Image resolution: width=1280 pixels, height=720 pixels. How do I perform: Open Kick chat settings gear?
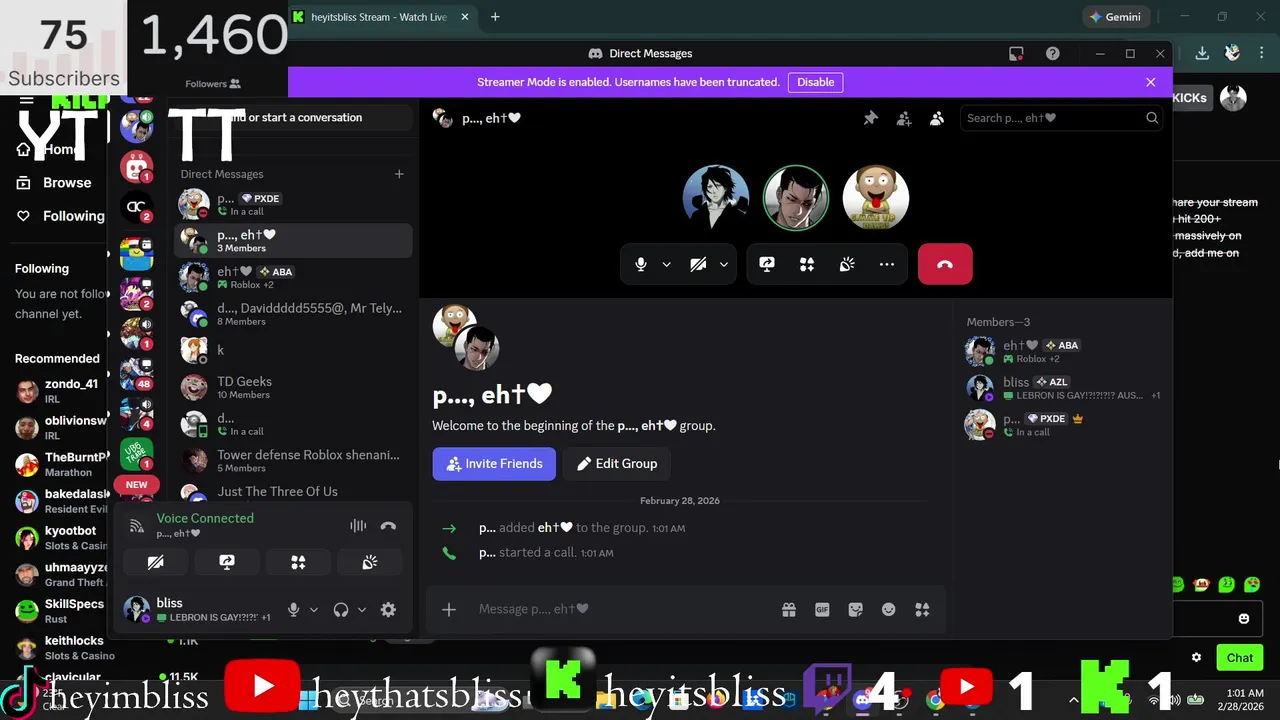pyautogui.click(x=1196, y=657)
